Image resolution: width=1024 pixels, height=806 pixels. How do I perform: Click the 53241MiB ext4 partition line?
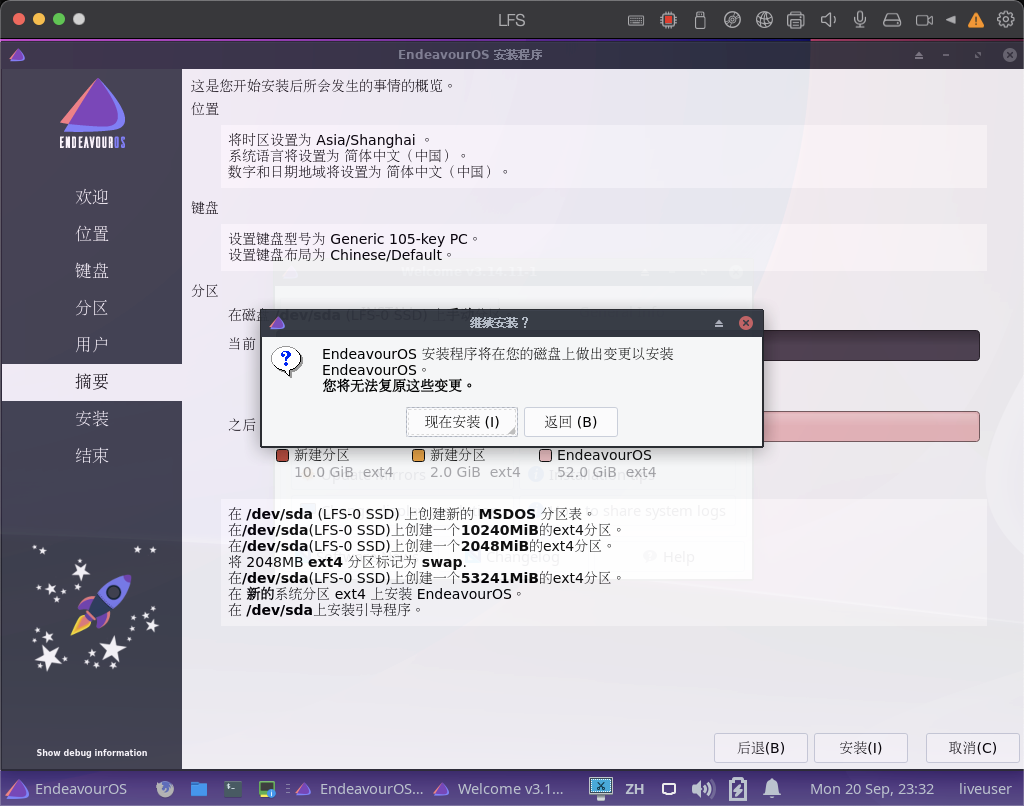[x=425, y=578]
